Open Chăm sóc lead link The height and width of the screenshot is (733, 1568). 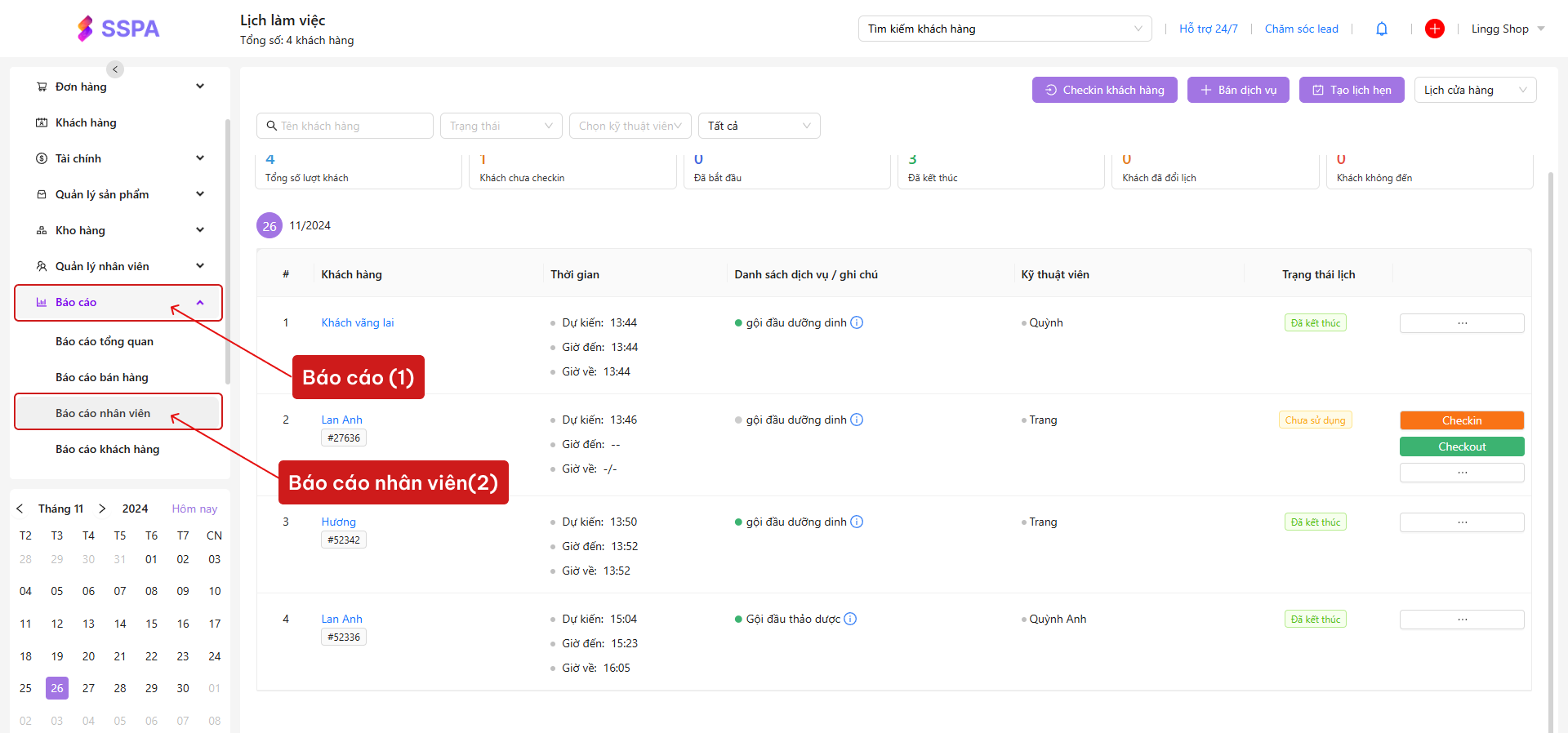(x=1302, y=29)
